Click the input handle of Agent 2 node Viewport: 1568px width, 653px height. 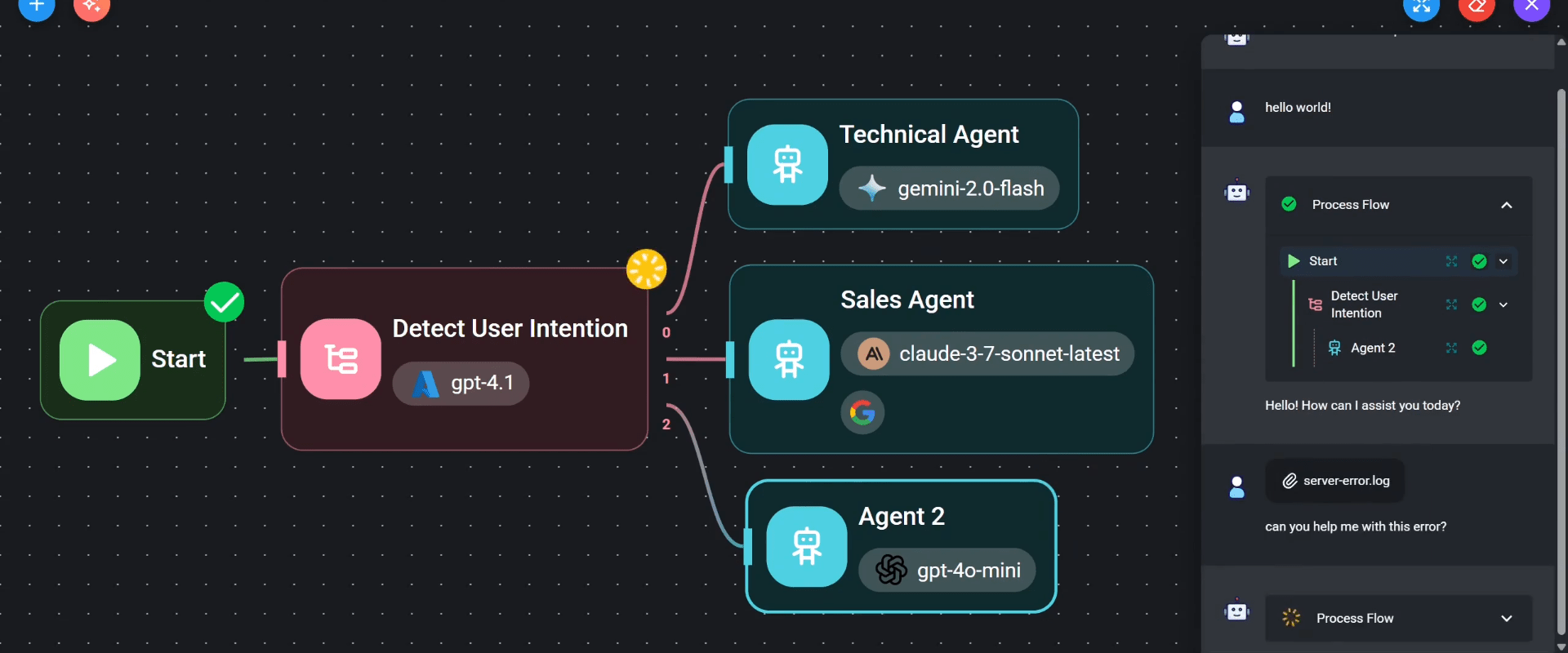[747, 547]
